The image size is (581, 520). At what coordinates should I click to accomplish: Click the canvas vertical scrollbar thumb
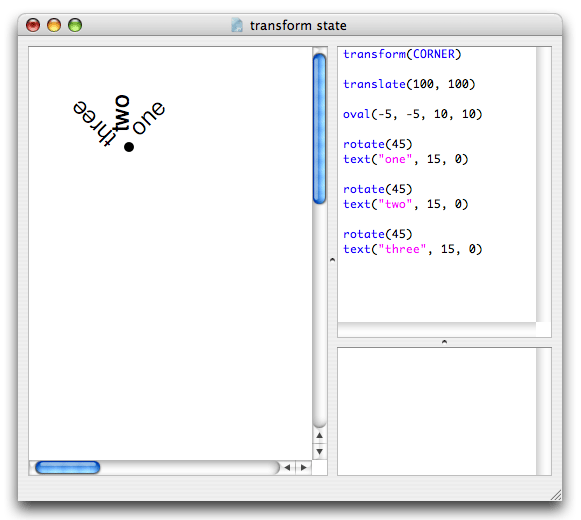click(x=319, y=129)
